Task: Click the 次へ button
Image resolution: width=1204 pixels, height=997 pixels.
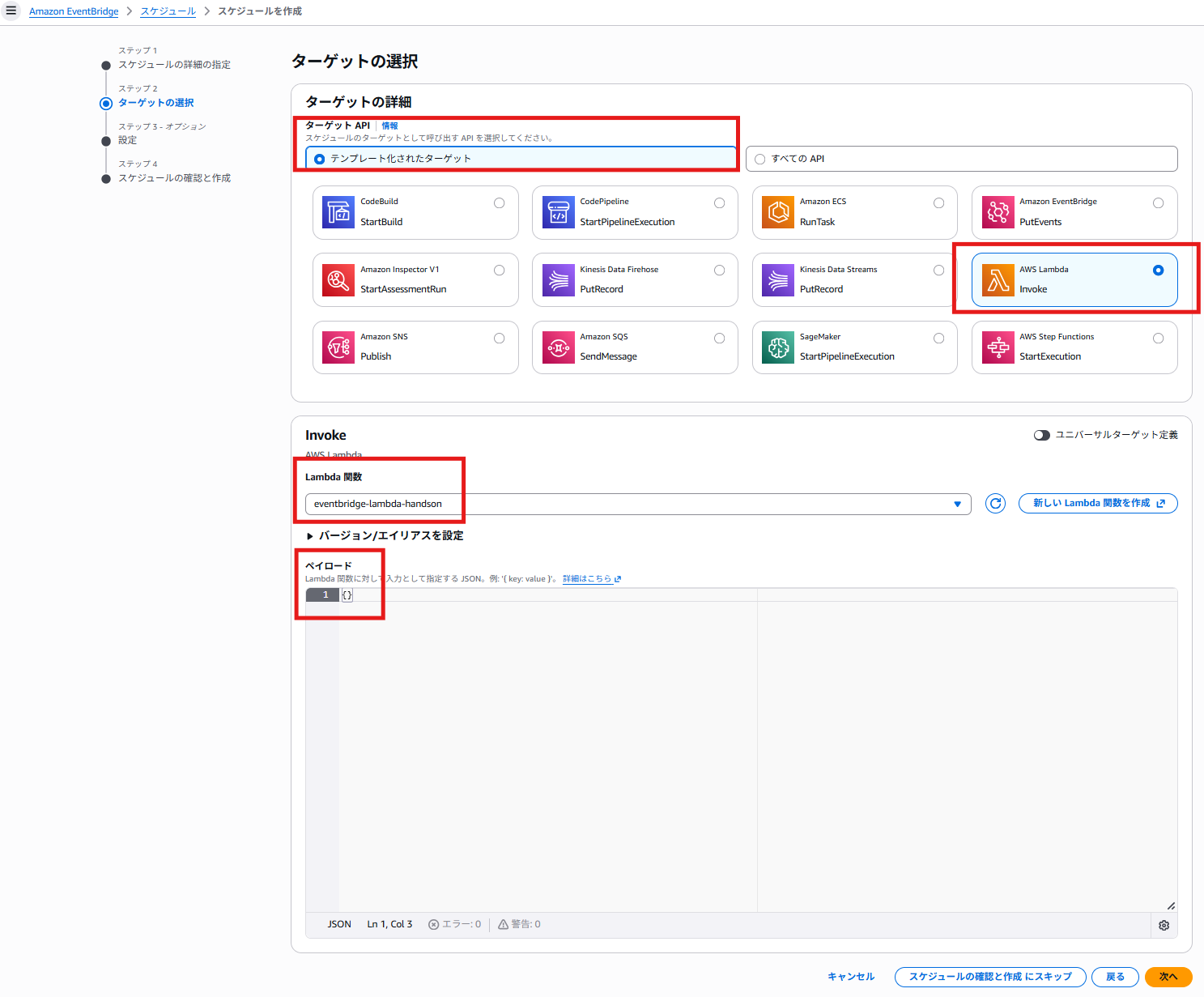Action: point(1168,977)
